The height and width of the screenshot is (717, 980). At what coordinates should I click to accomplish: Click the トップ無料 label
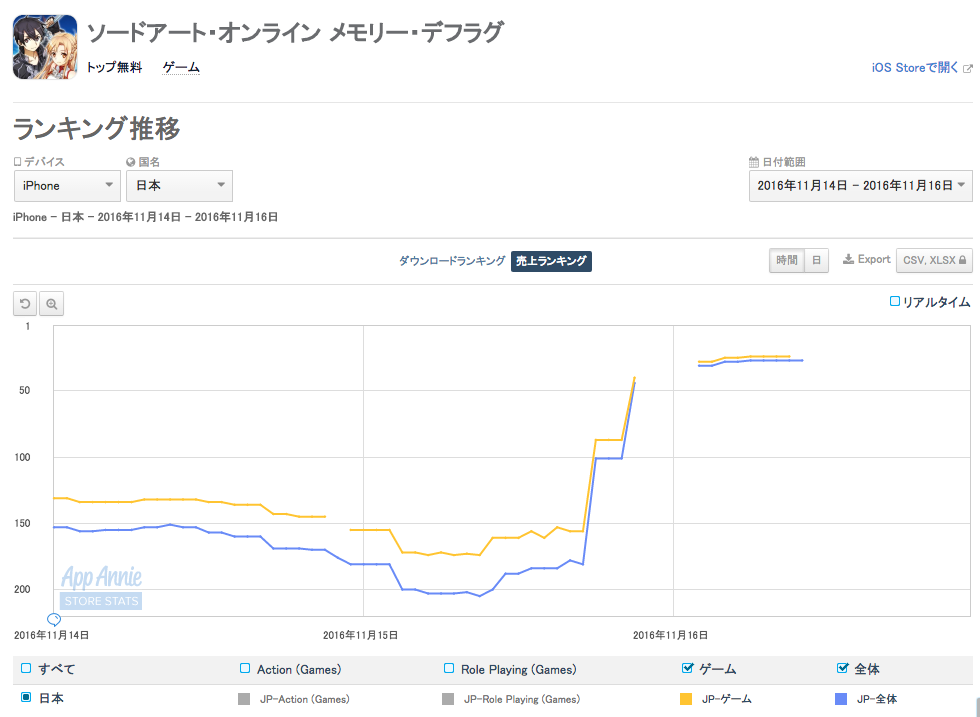[114, 68]
